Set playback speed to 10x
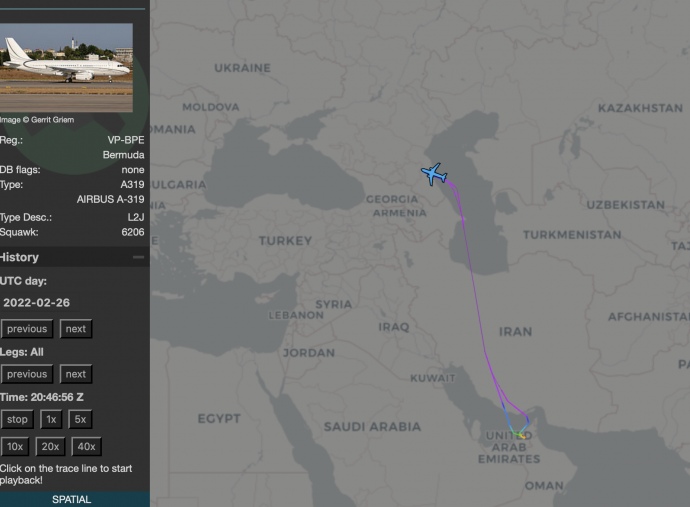Viewport: 690px width, 507px height. [x=15, y=447]
